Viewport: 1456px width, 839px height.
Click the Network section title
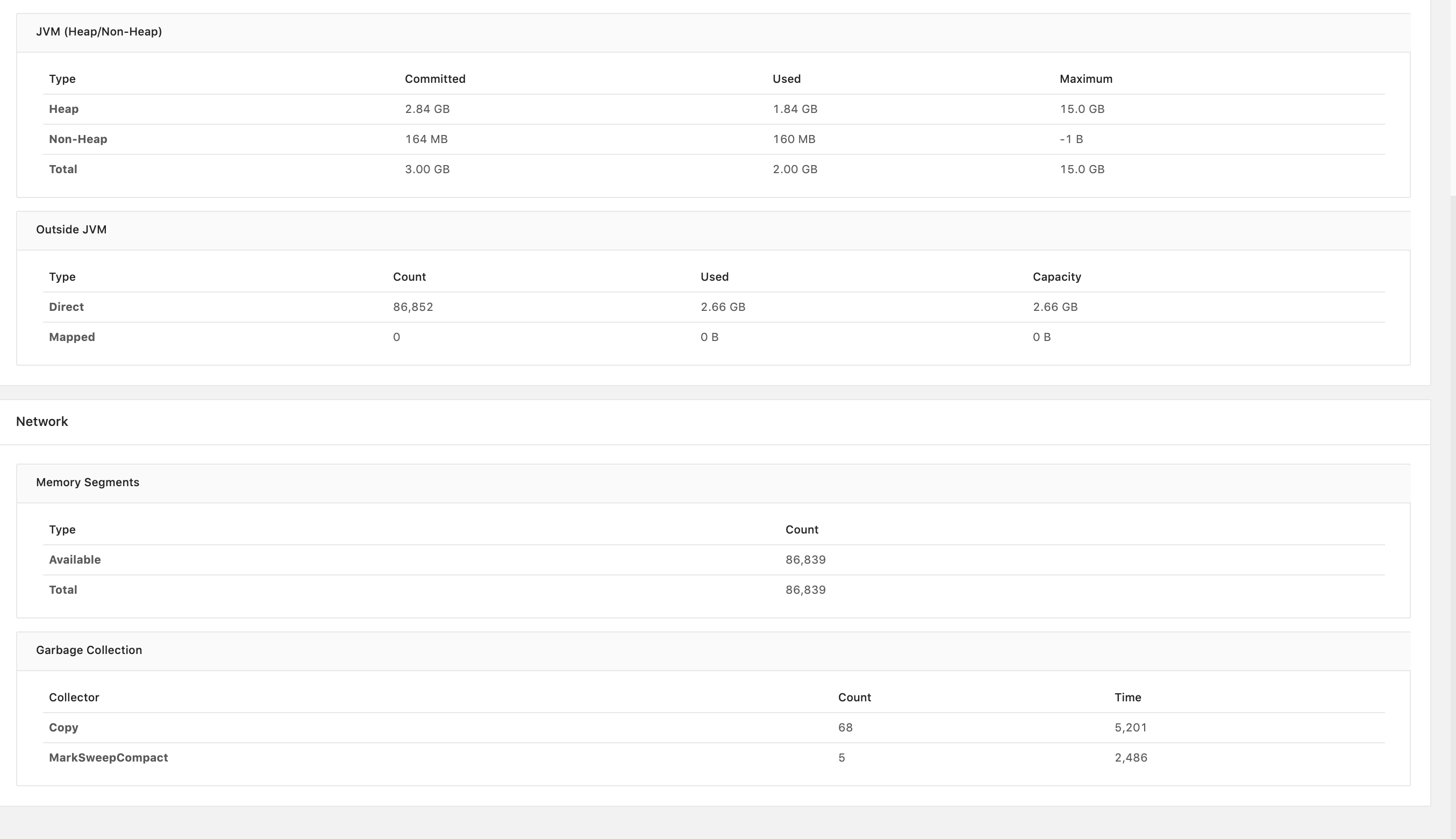[42, 421]
